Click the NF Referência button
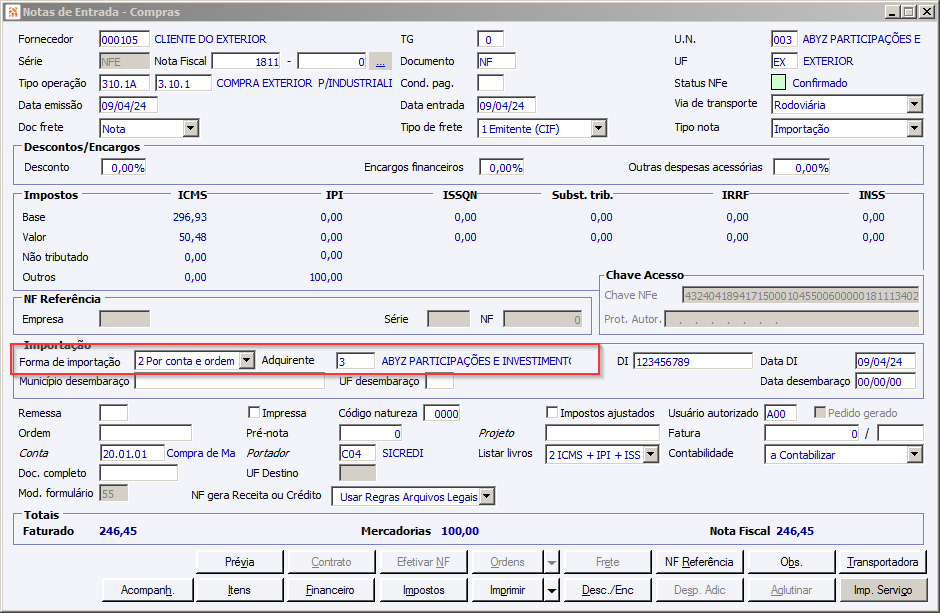The height and width of the screenshot is (613, 940). tap(699, 562)
